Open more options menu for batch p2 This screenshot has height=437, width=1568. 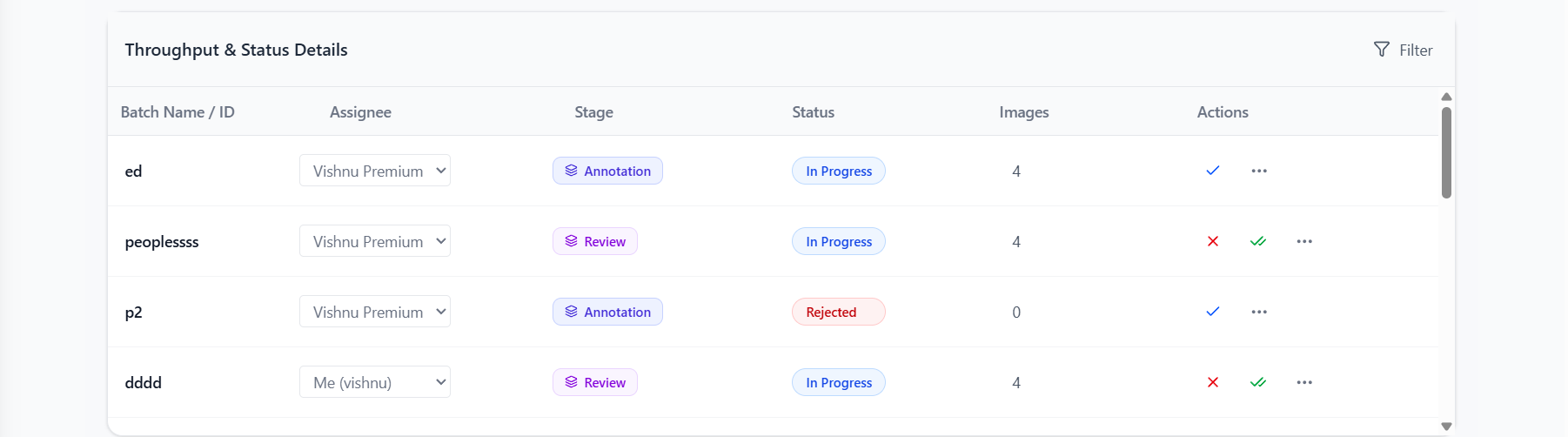pos(1259,312)
